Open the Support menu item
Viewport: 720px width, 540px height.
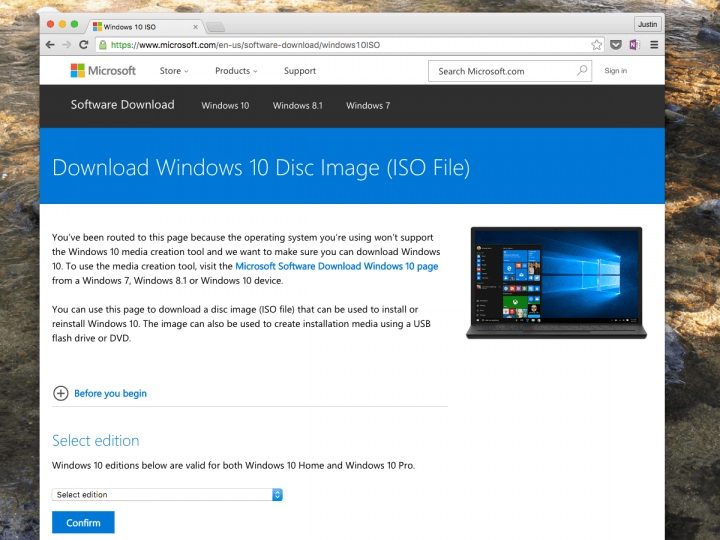tap(300, 71)
